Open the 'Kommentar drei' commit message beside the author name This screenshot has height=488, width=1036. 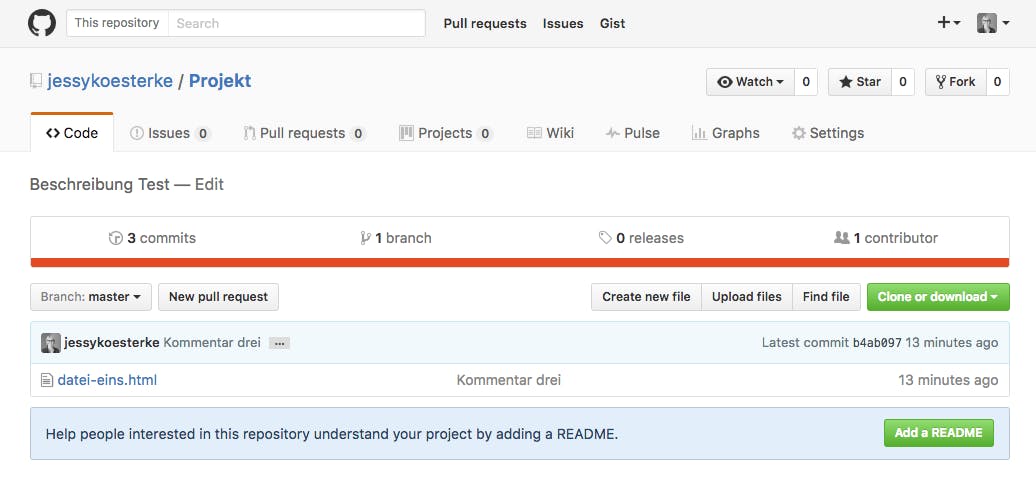tap(212, 343)
